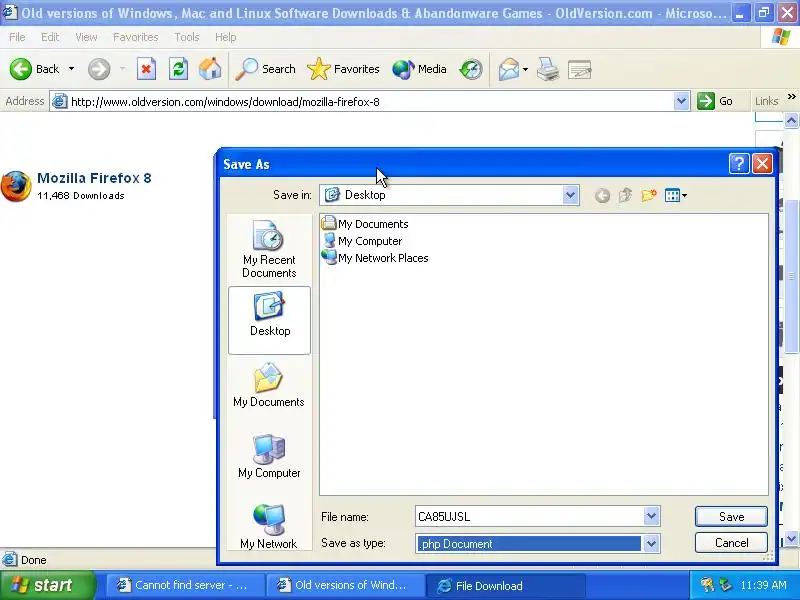Click the first system tray icon
The height and width of the screenshot is (600, 800).
coord(707,585)
